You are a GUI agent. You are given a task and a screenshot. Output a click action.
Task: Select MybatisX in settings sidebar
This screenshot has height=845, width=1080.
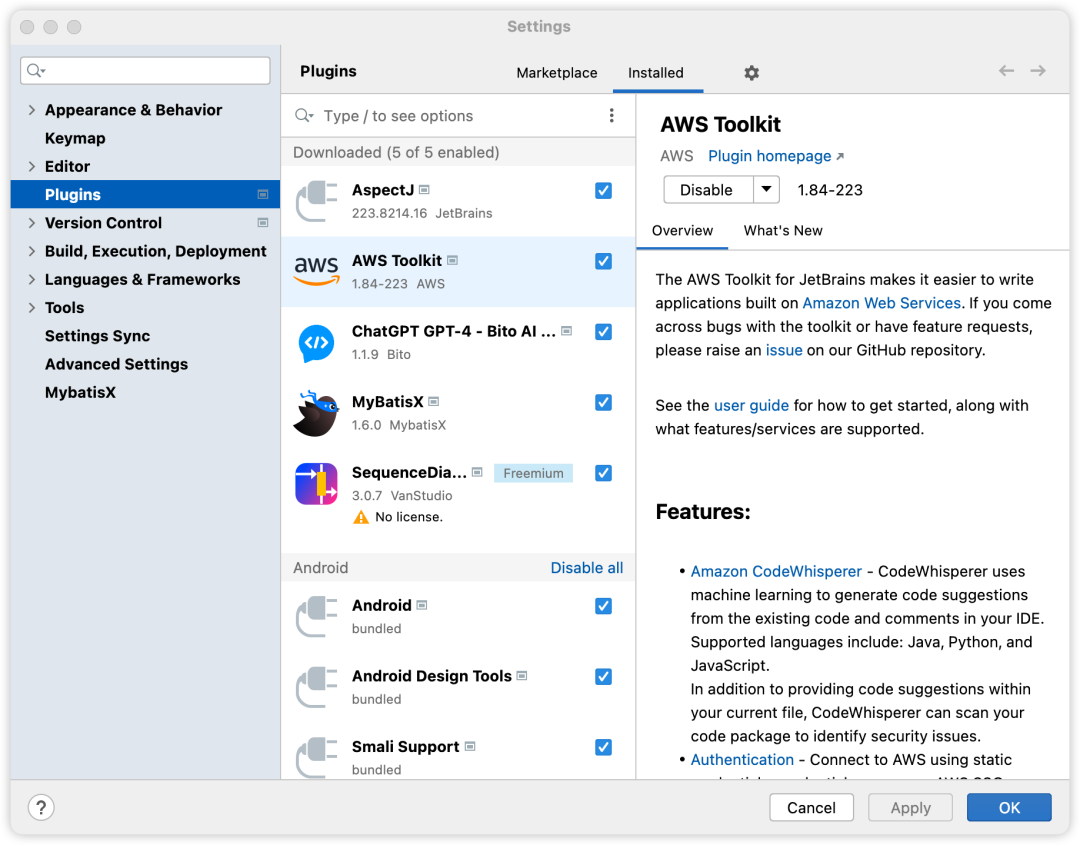click(x=80, y=393)
